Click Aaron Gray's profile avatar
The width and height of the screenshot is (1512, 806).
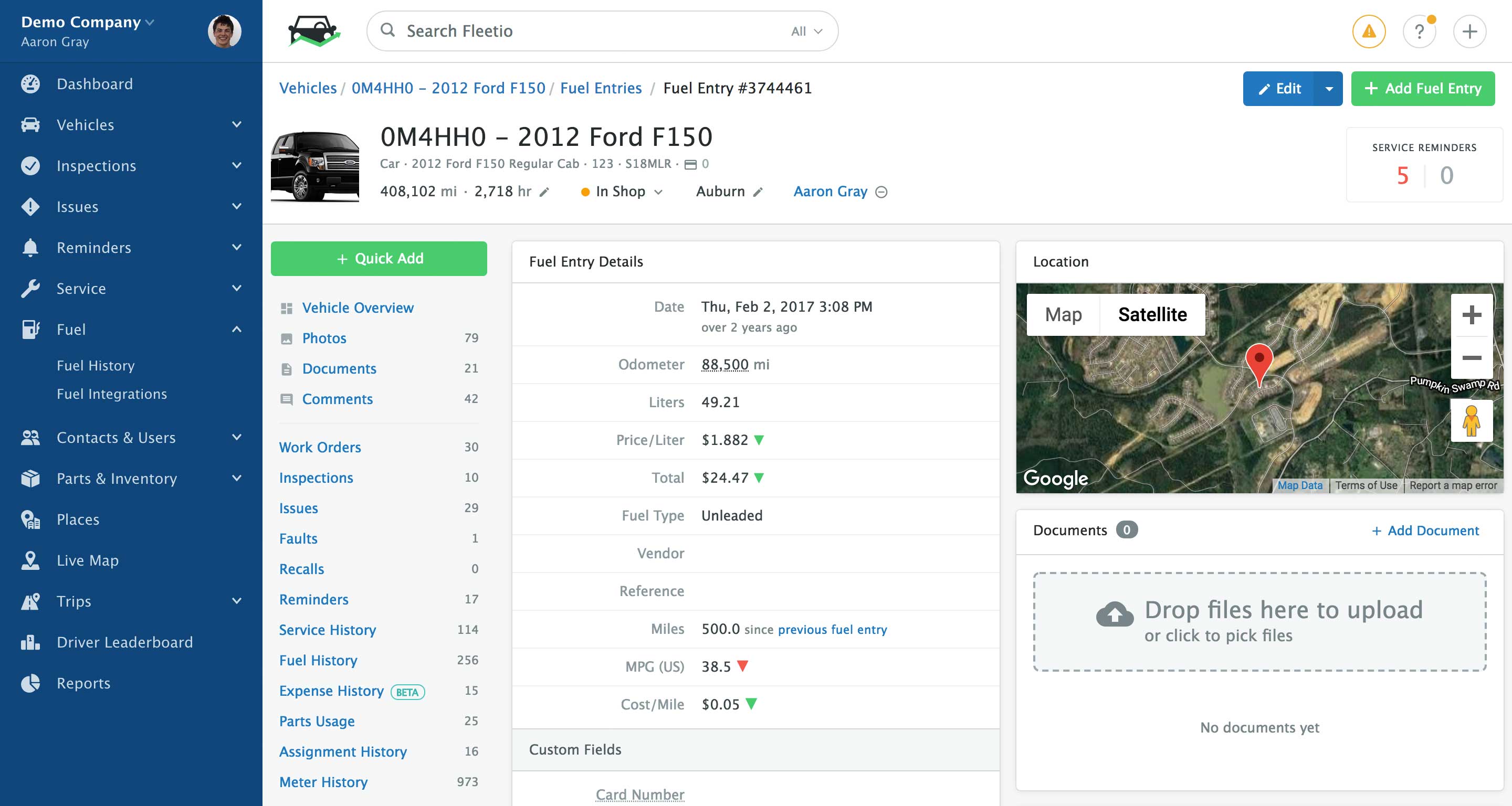(x=224, y=31)
